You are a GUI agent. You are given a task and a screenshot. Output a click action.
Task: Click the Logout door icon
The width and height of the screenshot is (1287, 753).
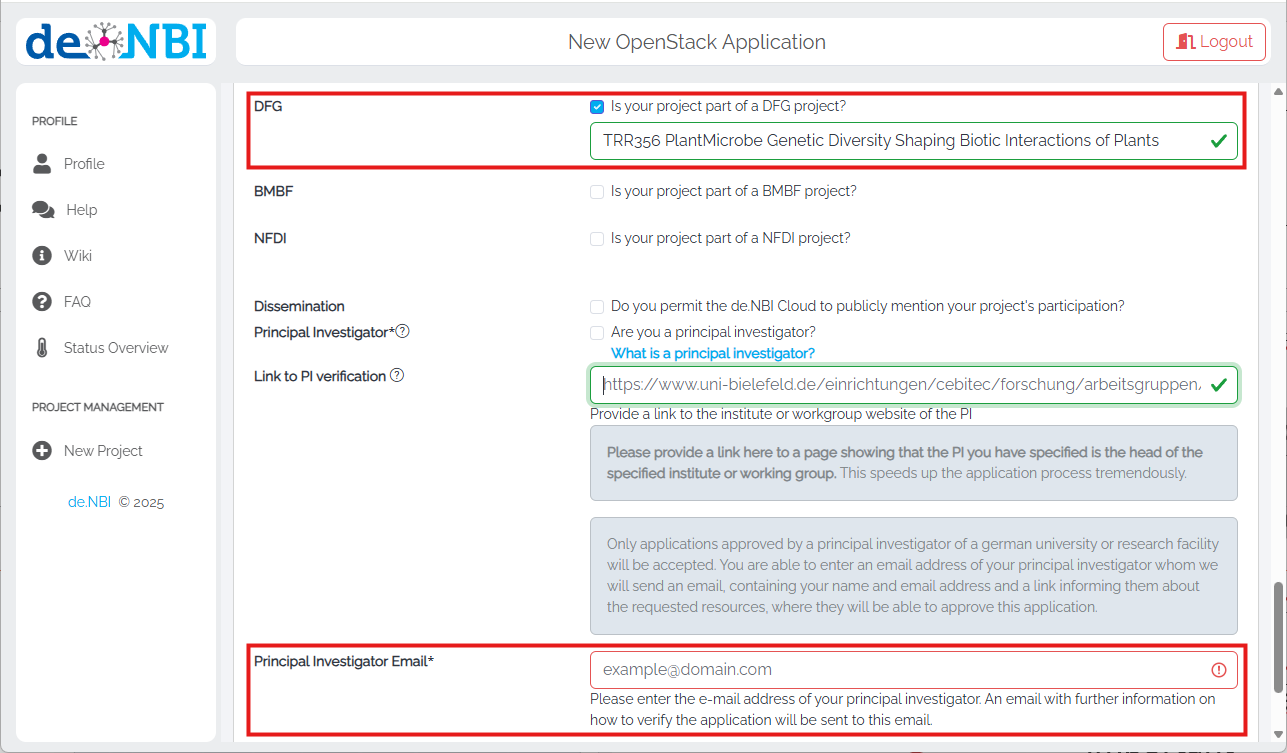click(1186, 42)
